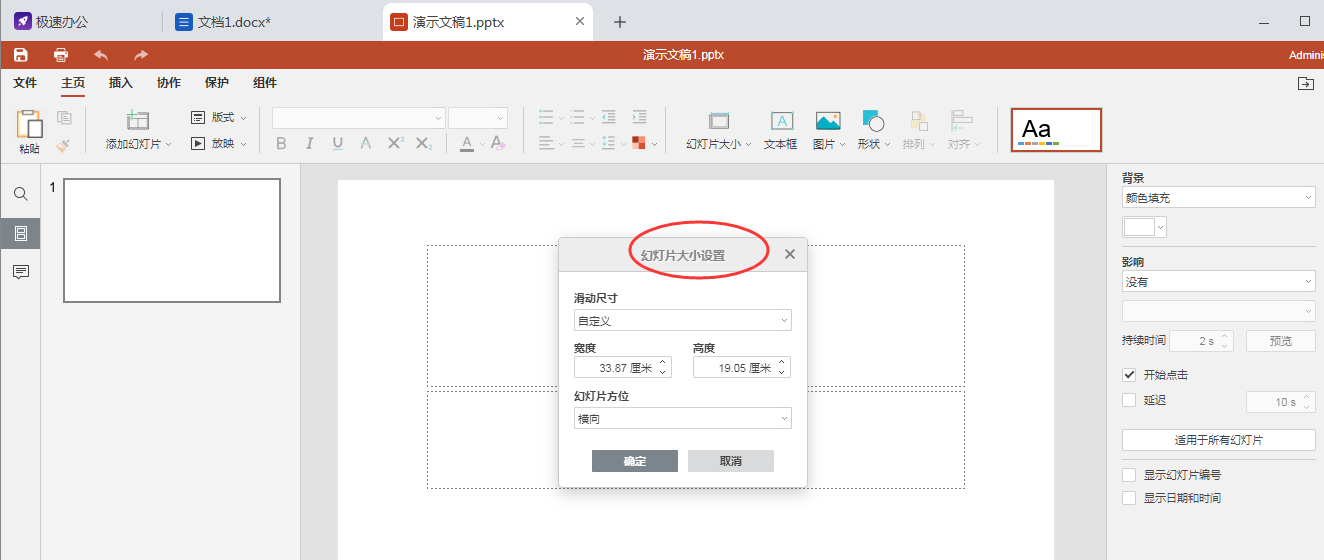Expand the 幻灯片方位 dropdown showing 横向
Image resolution: width=1324 pixels, height=560 pixels.
[x=683, y=419]
